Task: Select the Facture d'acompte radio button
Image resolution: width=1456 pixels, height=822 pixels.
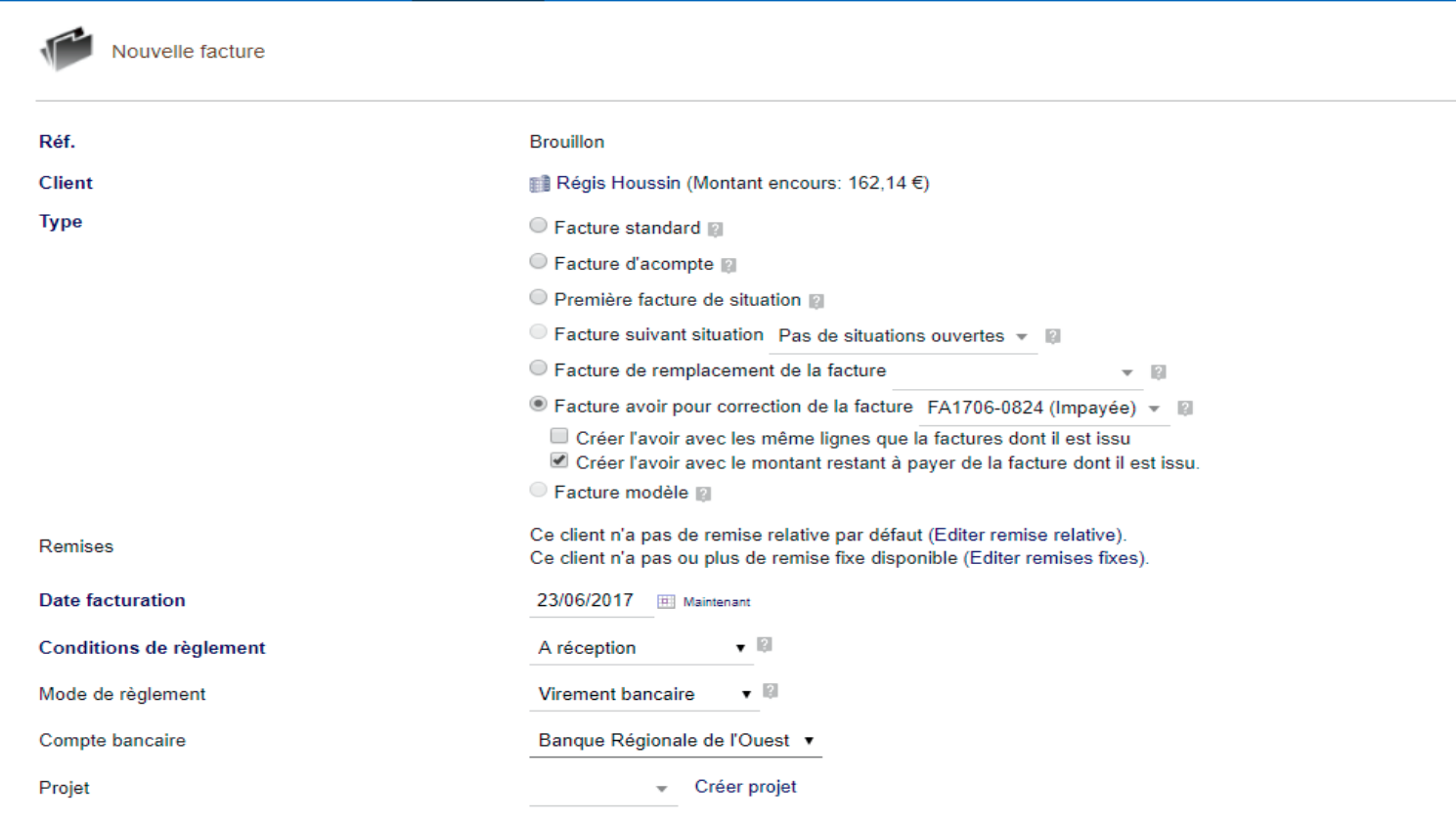Action: point(538,261)
